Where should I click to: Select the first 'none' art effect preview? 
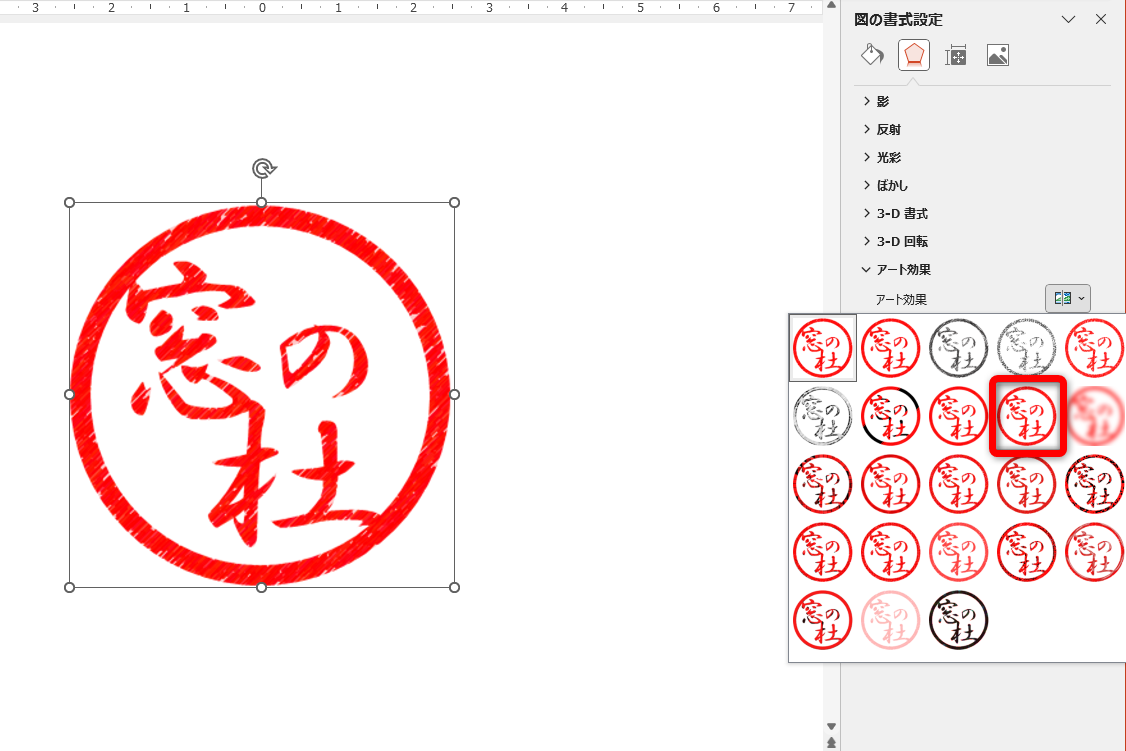click(822, 348)
